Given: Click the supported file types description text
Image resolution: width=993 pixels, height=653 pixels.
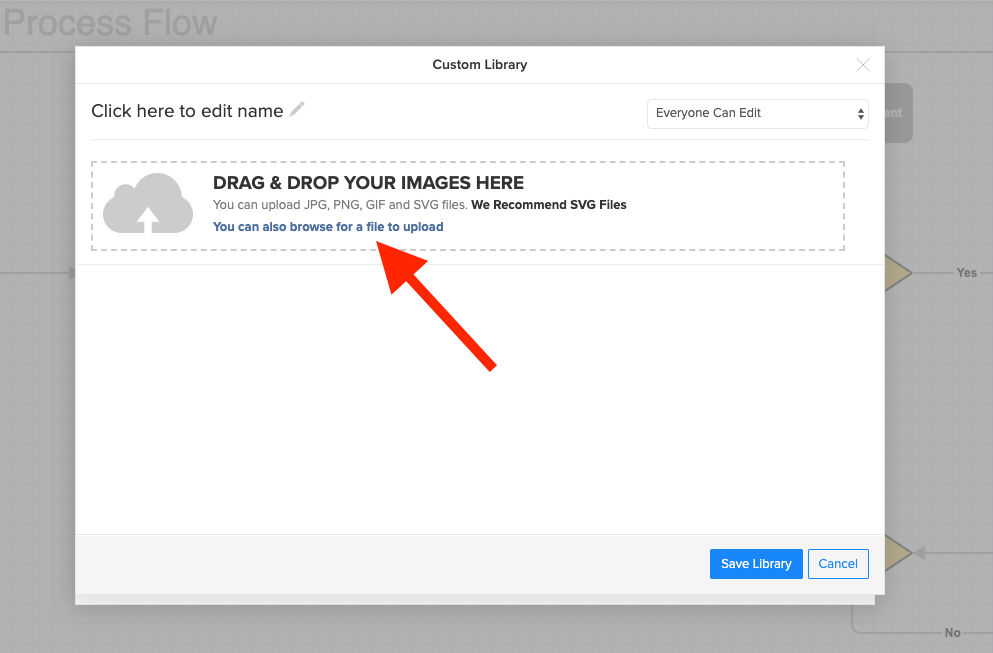Looking at the screenshot, I should tap(340, 205).
